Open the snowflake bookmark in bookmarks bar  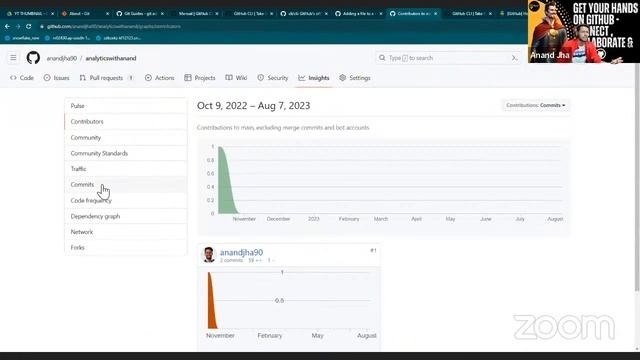(x=22, y=38)
